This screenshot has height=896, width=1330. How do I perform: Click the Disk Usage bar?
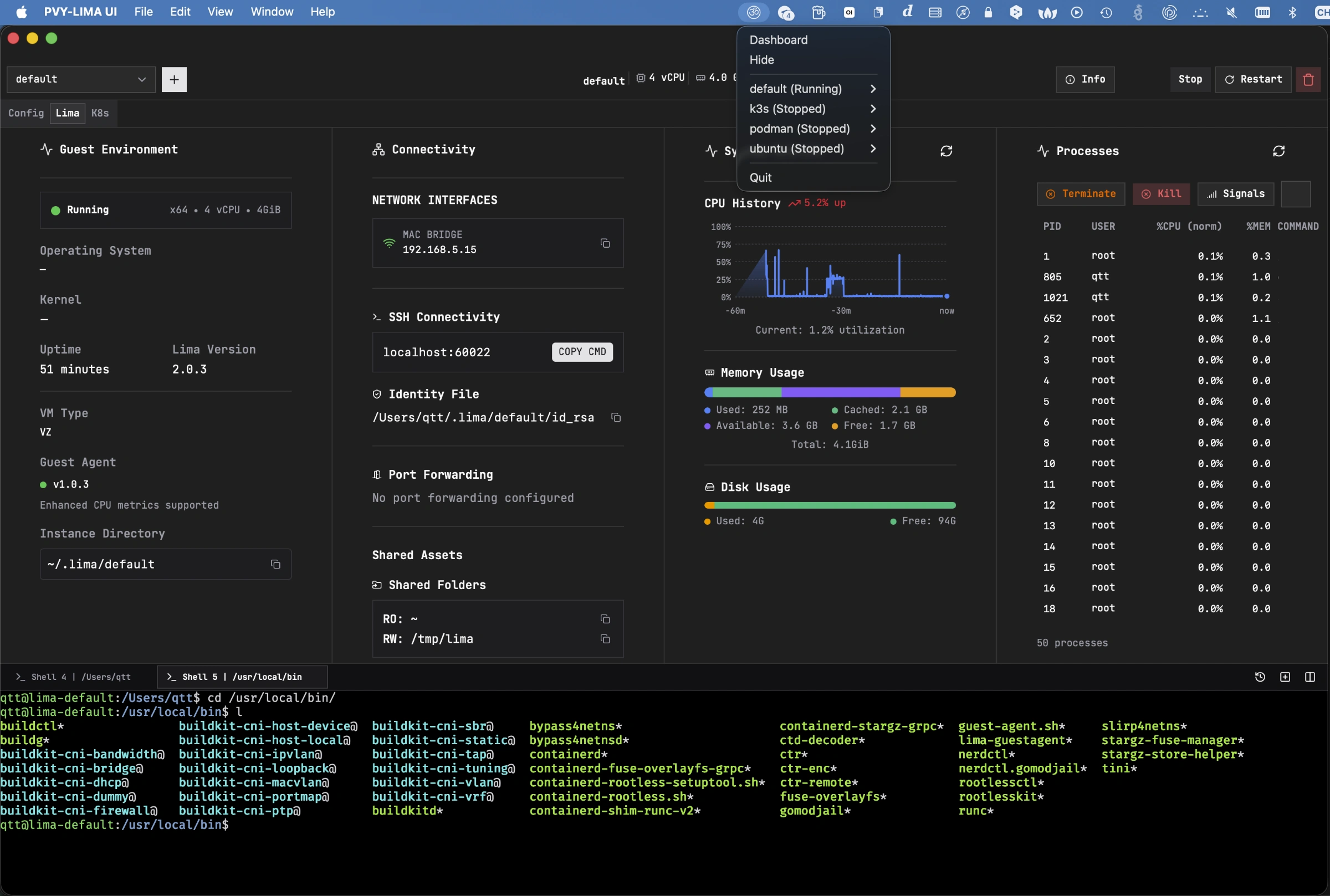coord(830,506)
